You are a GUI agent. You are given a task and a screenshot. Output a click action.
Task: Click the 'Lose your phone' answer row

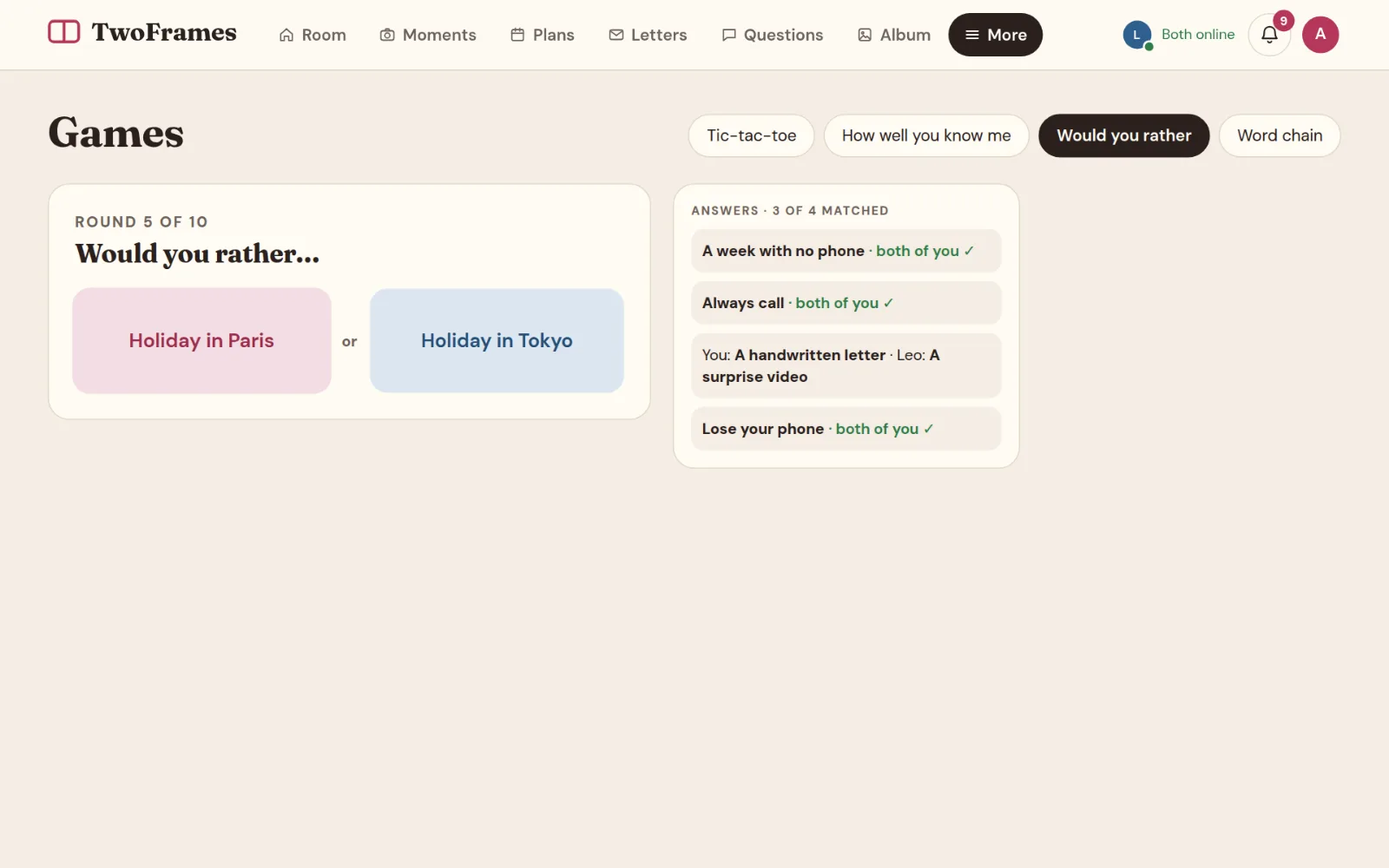point(846,429)
